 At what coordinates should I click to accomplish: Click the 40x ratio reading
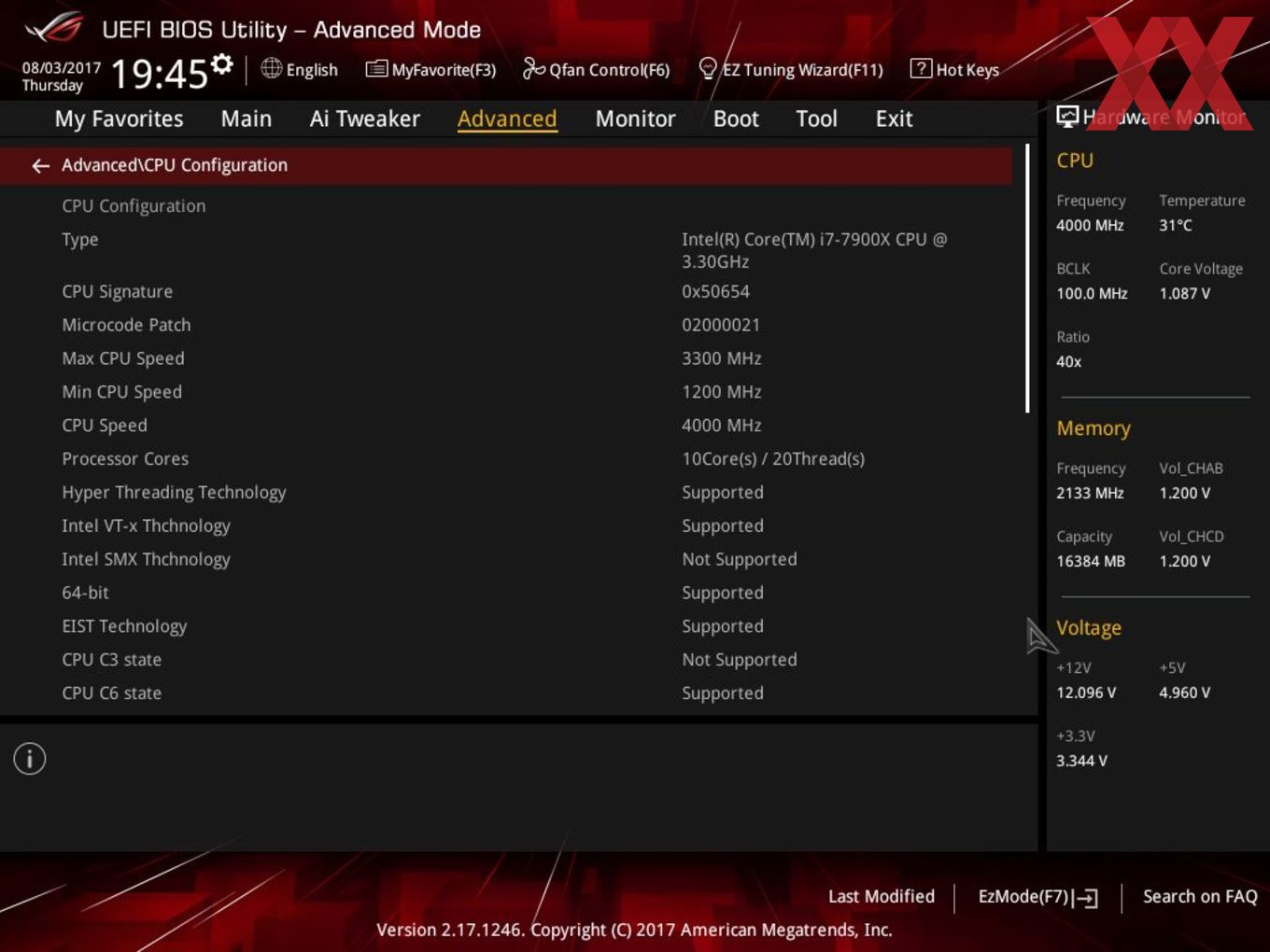1068,361
